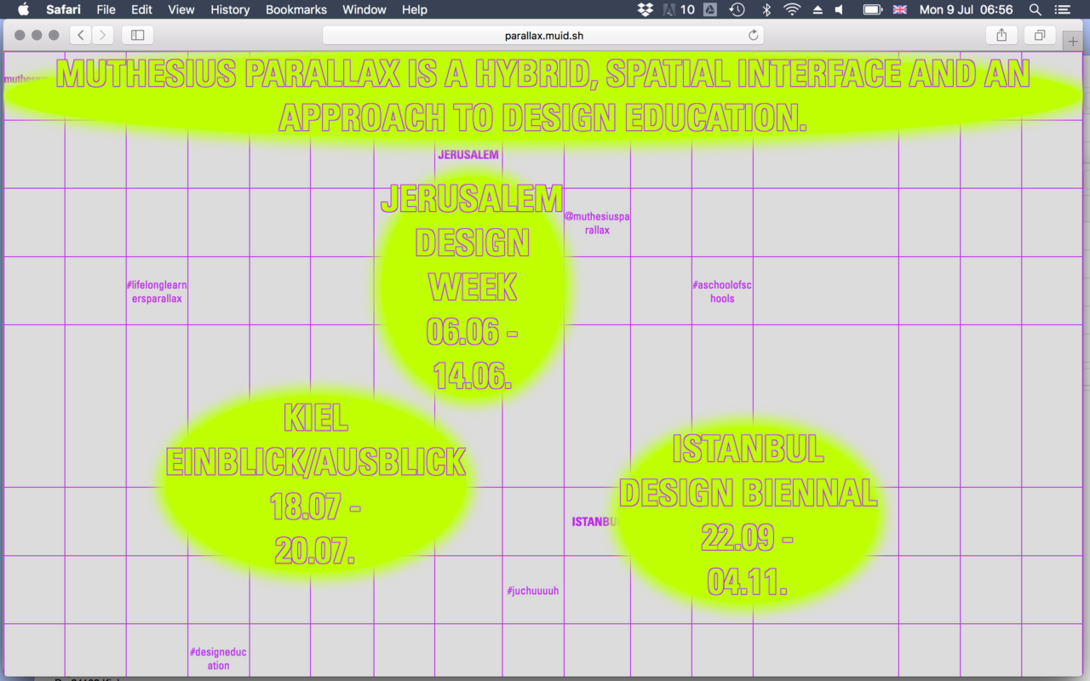This screenshot has width=1090, height=681.
Task: Open Notification Center icon
Action: pos(1062,10)
